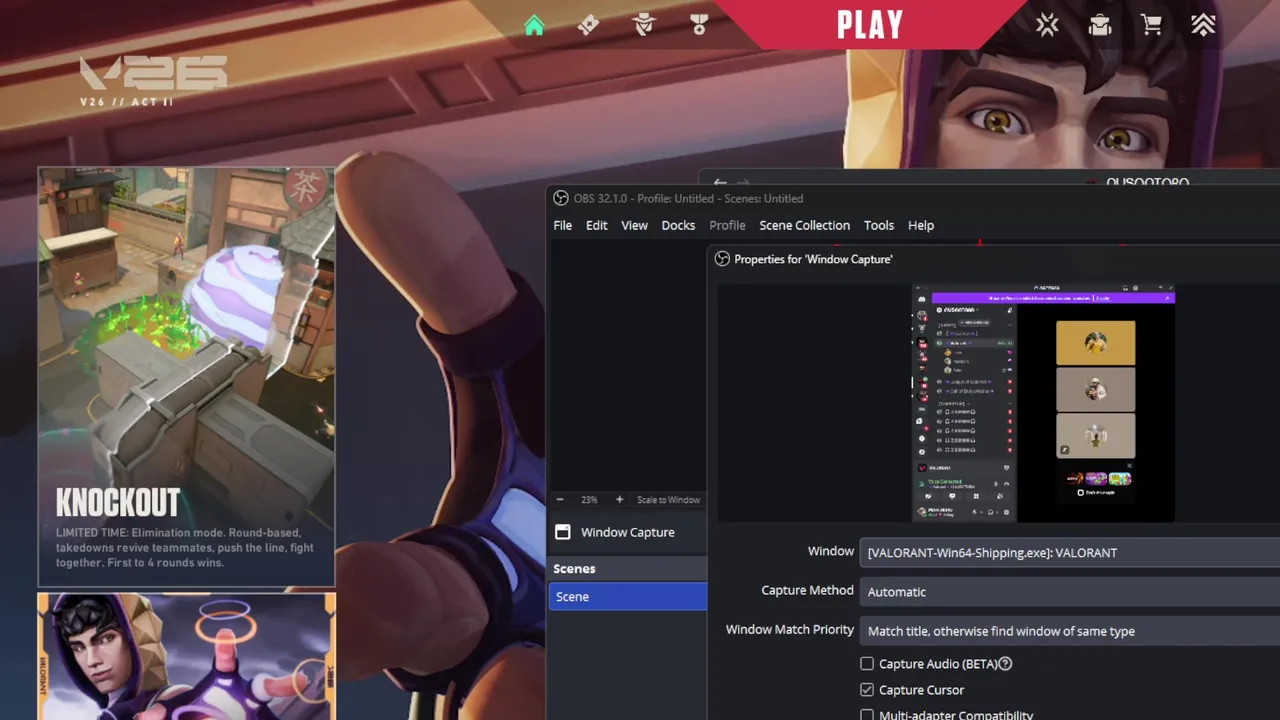The width and height of the screenshot is (1280, 720).
Task: Click Scale to Window button
Action: pos(668,499)
